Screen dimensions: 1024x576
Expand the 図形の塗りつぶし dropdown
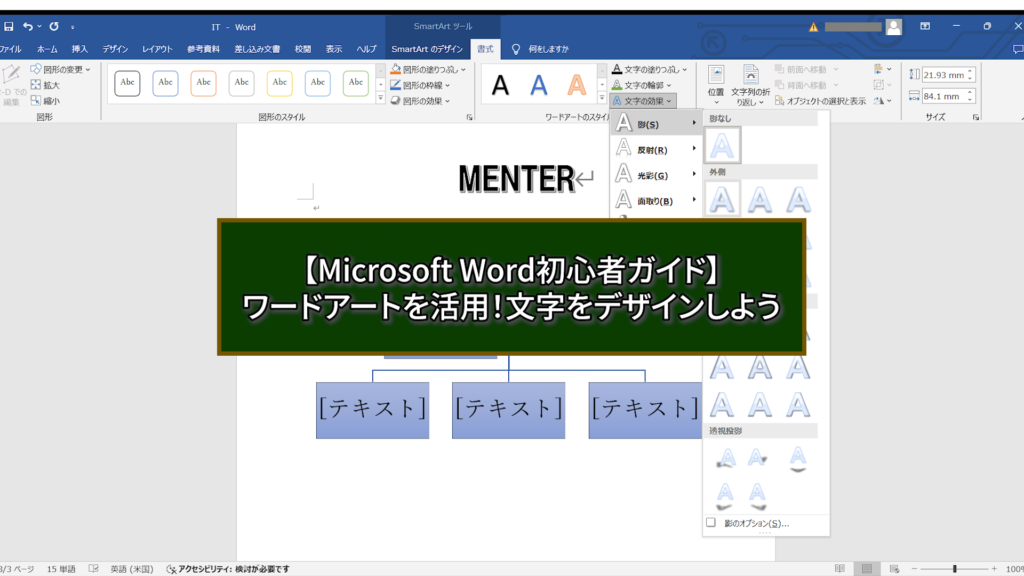(x=427, y=70)
